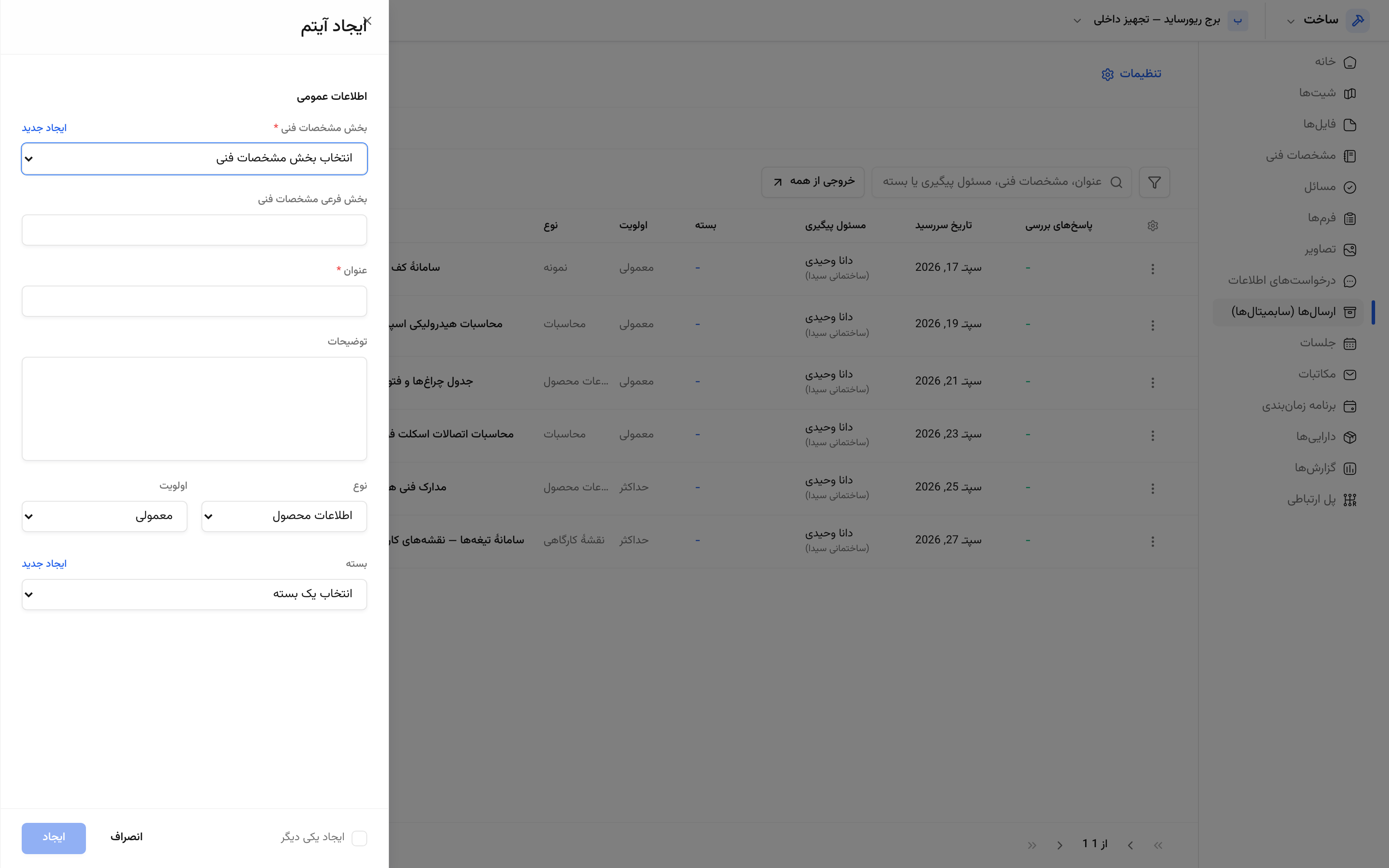Click the filter funnel icon
The height and width of the screenshot is (868, 1389).
click(x=1154, y=183)
